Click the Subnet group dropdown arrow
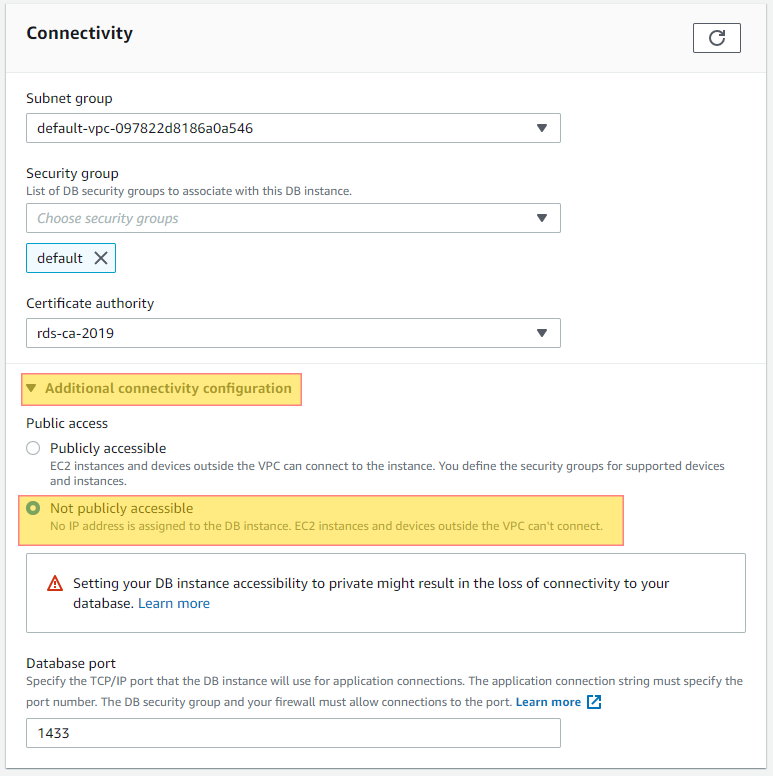 click(x=542, y=128)
